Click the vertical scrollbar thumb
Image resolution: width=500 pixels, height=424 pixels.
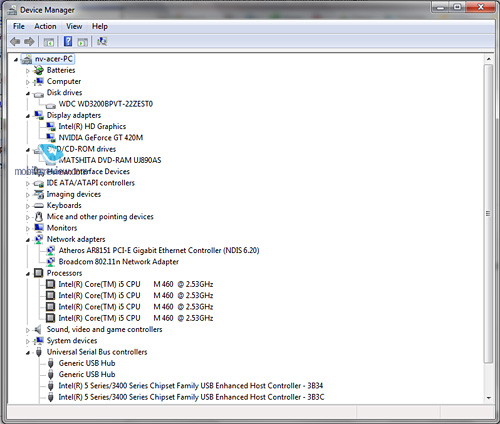(x=489, y=214)
